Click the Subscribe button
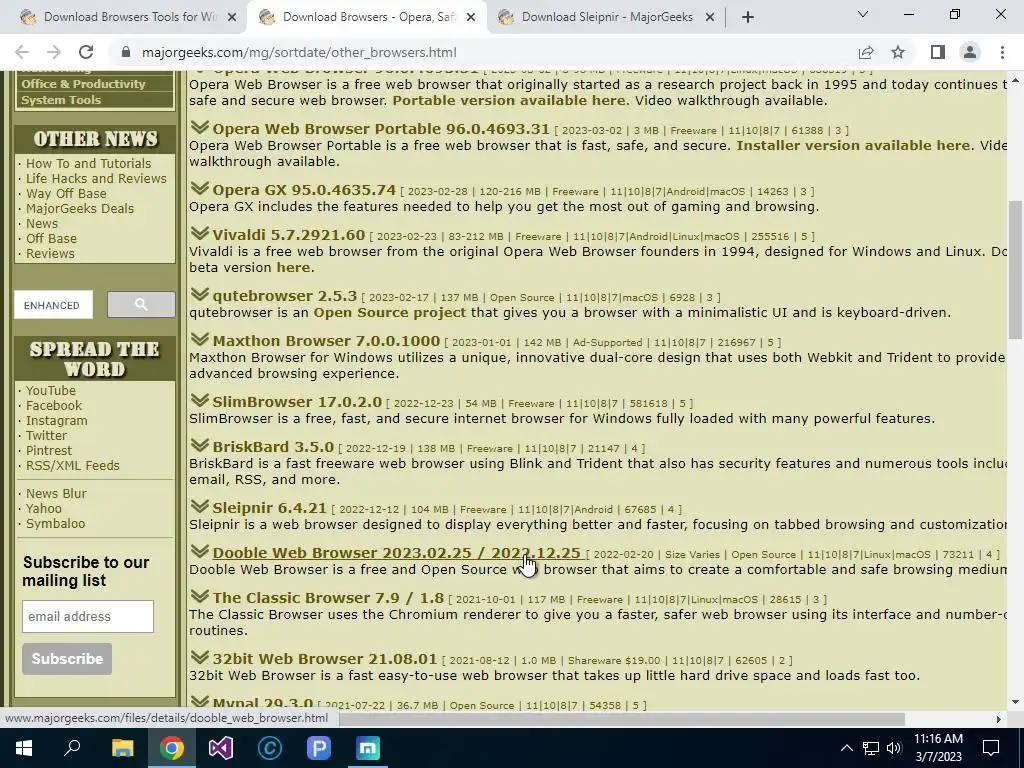1024x768 pixels. 67,659
